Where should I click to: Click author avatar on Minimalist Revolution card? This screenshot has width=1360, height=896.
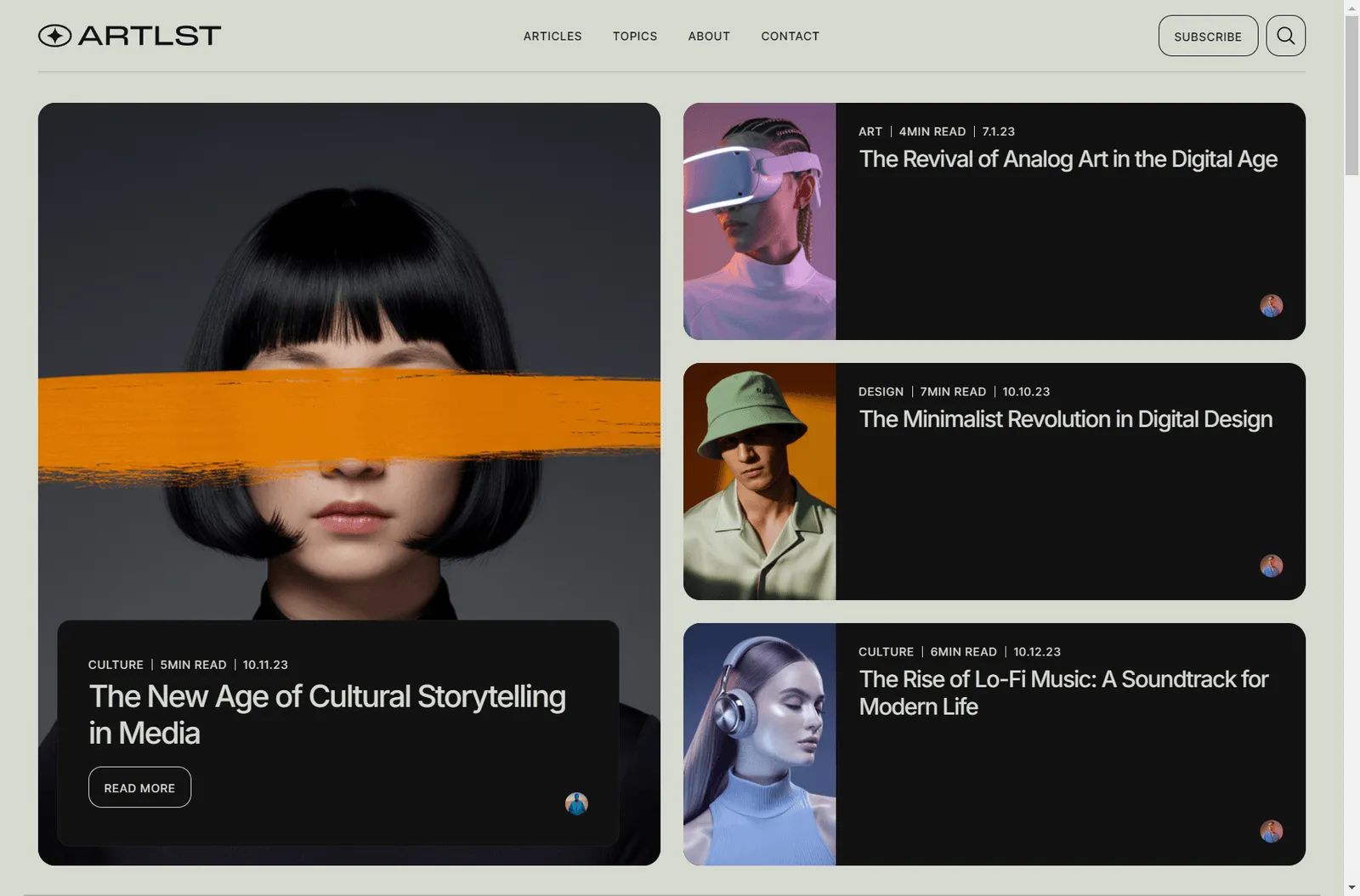[1271, 566]
